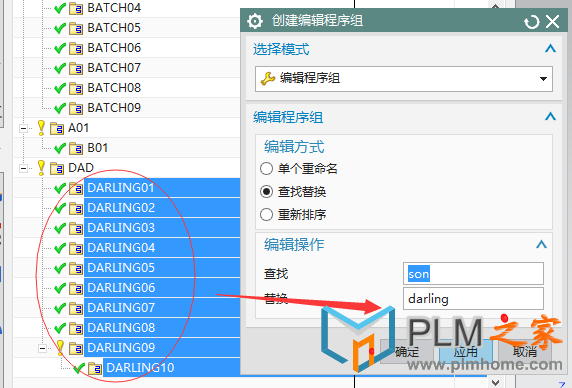The width and height of the screenshot is (572, 388).
Task: Select the B01 tree row
Action: [97, 148]
